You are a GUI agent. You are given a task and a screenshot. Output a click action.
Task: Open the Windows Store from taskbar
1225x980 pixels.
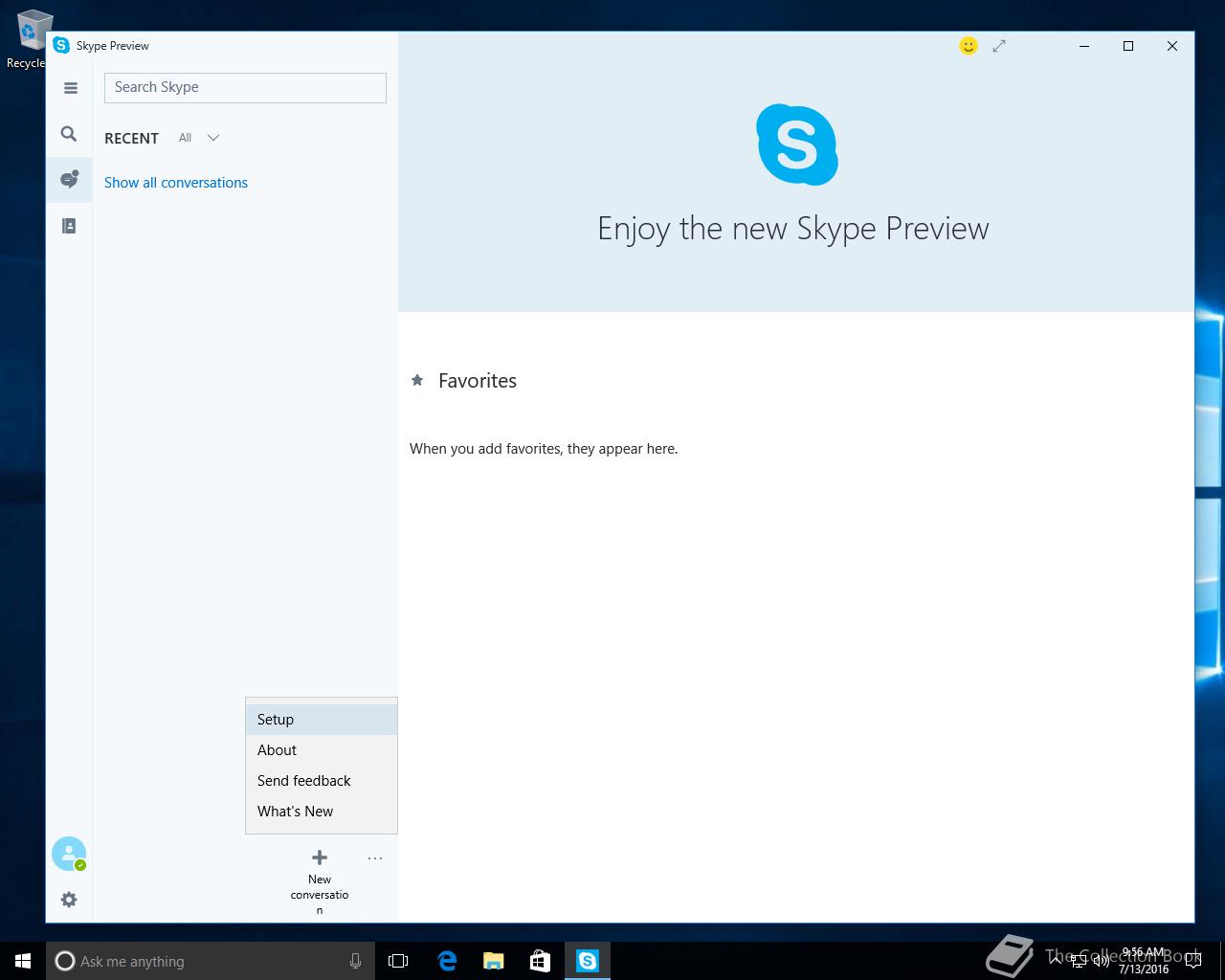click(540, 961)
